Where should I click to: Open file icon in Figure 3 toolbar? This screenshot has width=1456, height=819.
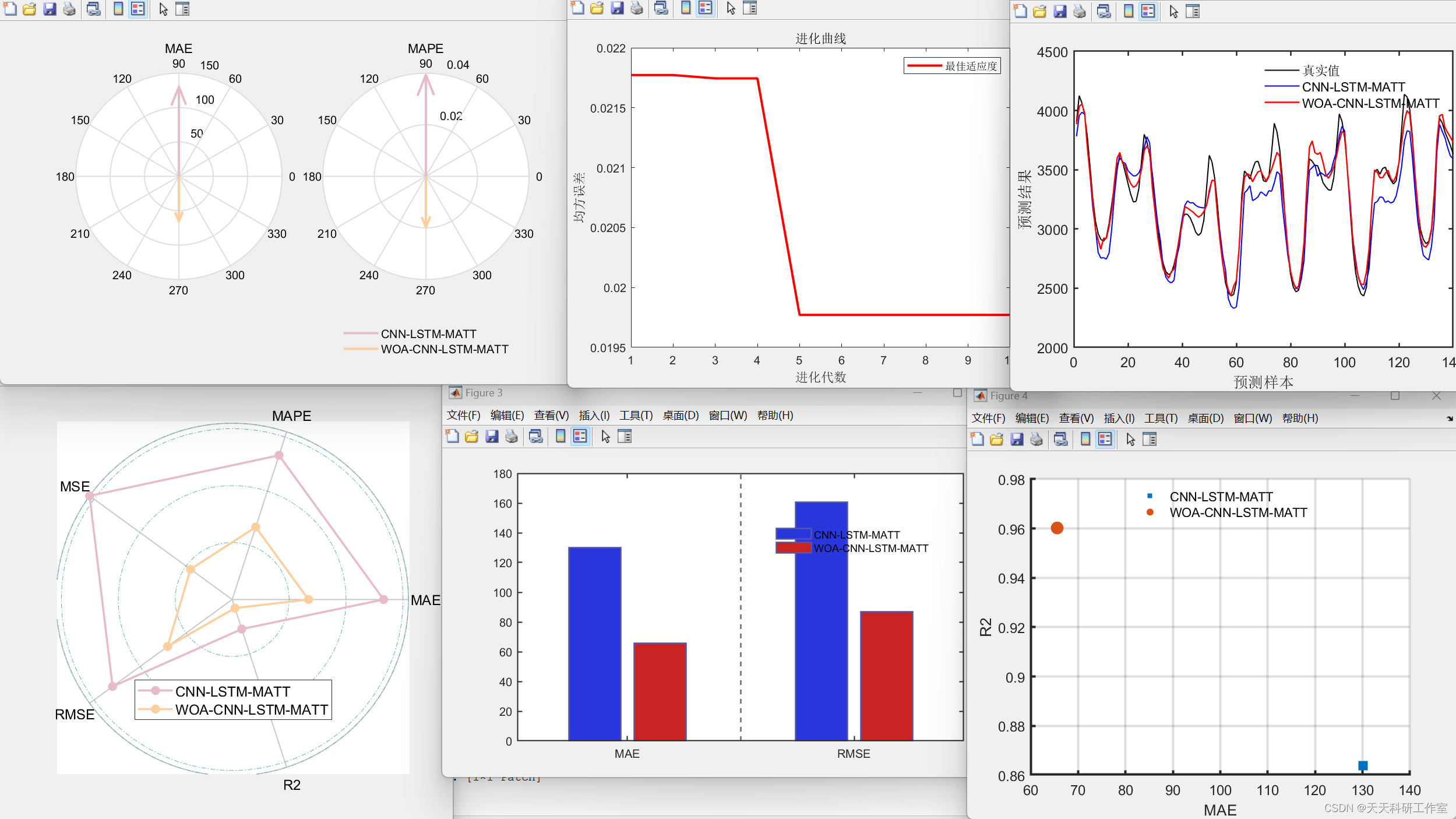471,436
